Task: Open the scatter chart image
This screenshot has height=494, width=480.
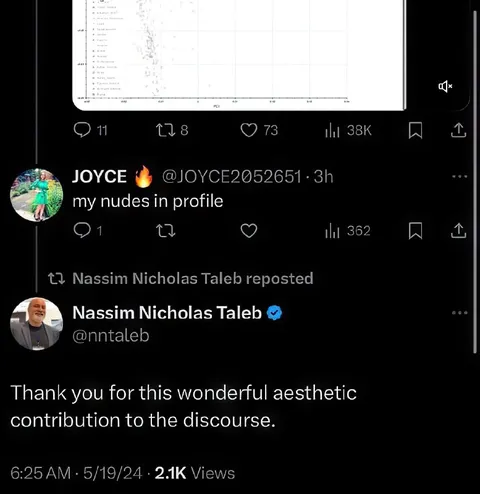Action: click(x=239, y=55)
